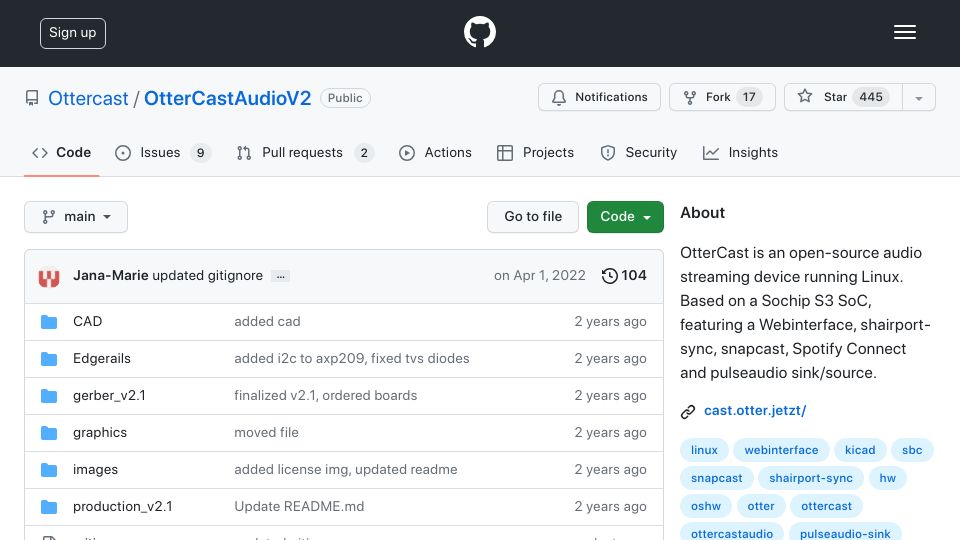Click the CAD folder icon
This screenshot has width=960, height=540.
tap(49, 322)
